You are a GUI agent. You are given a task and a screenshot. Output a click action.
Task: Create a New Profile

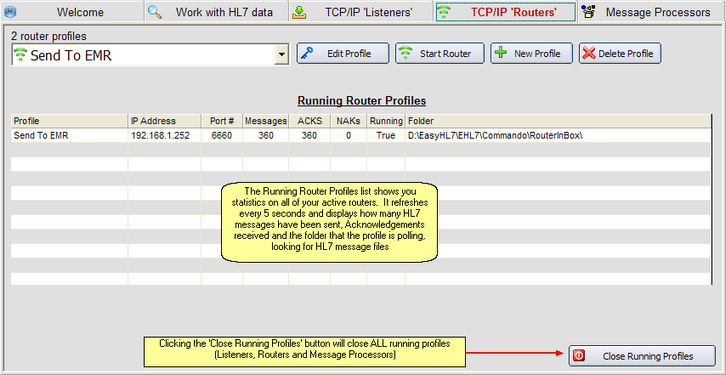pyautogui.click(x=532, y=53)
